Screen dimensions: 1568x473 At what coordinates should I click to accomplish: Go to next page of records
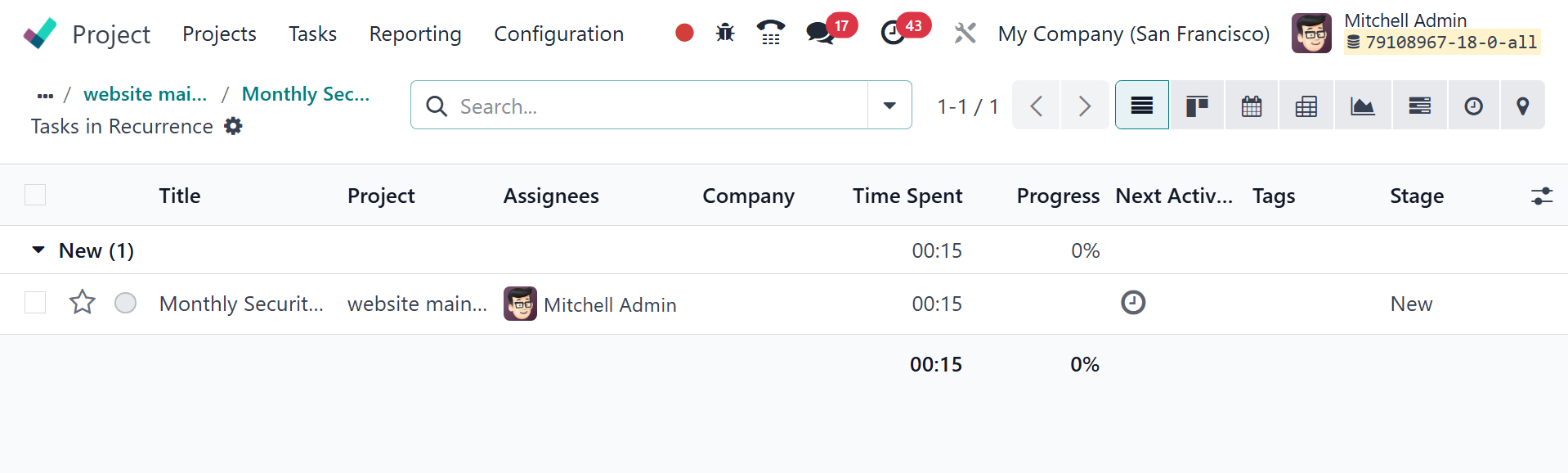1084,106
